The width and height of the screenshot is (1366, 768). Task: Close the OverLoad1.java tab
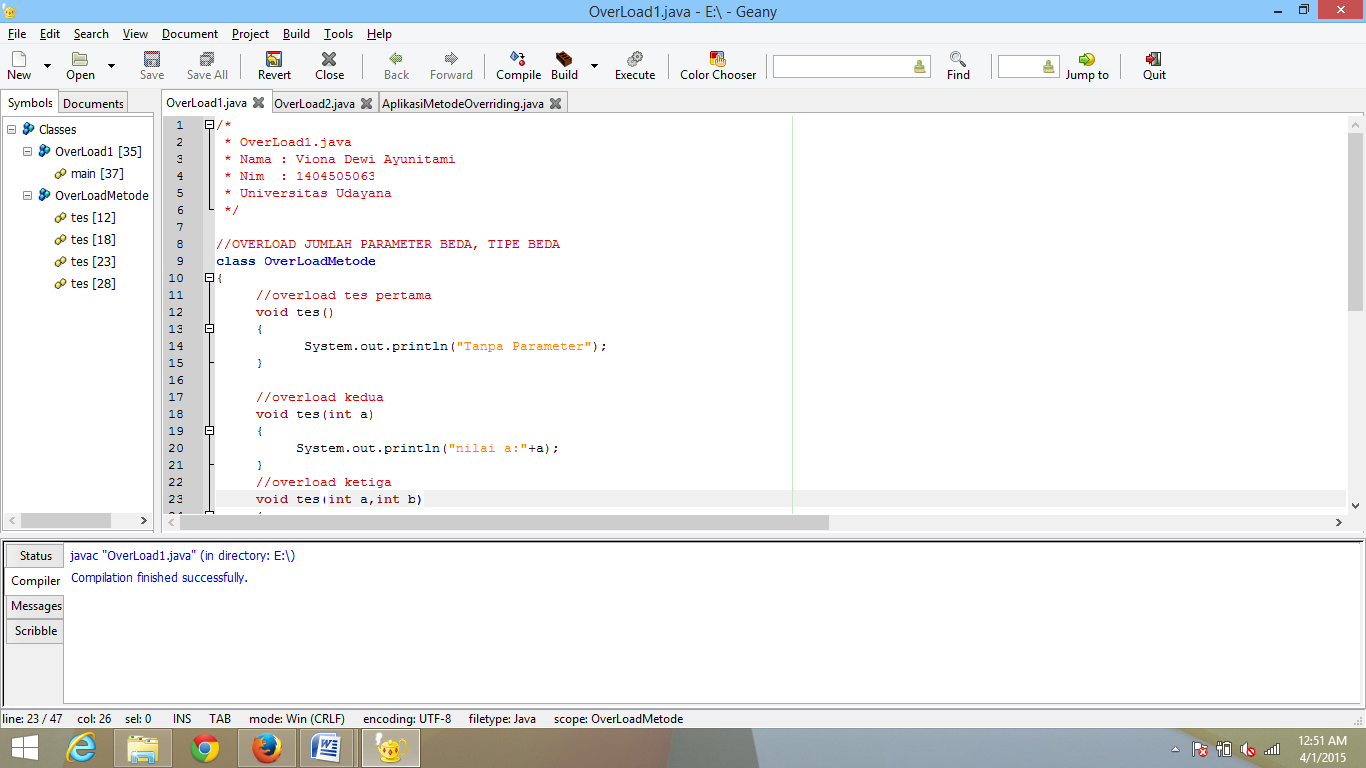click(258, 103)
